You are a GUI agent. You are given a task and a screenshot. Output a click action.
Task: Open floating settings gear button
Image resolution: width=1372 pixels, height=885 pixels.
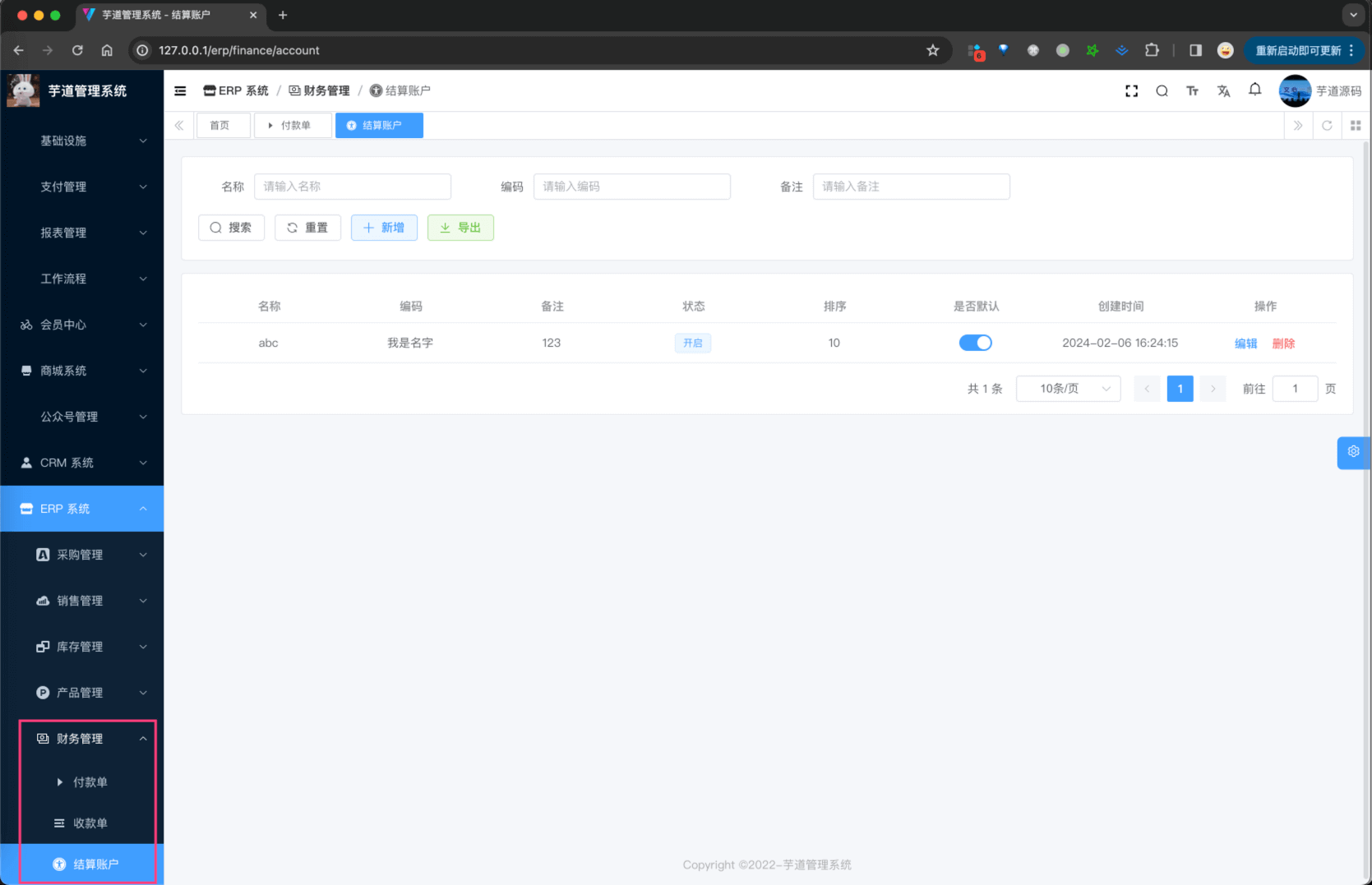coord(1353,452)
